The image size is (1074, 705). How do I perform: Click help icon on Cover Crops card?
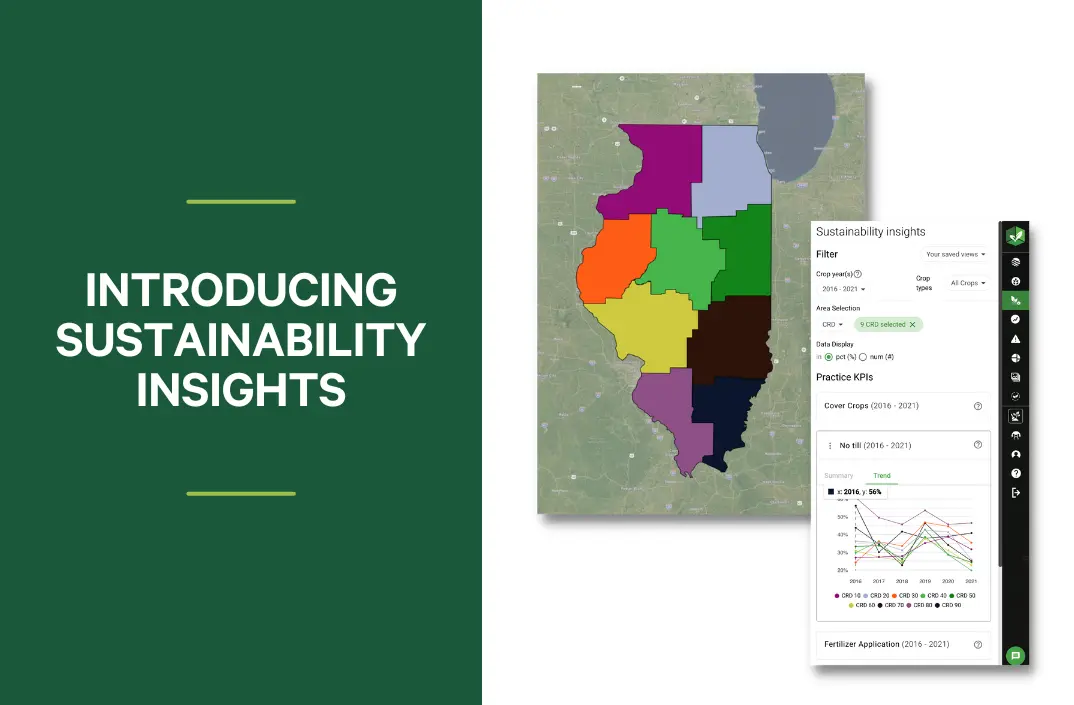[977, 406]
